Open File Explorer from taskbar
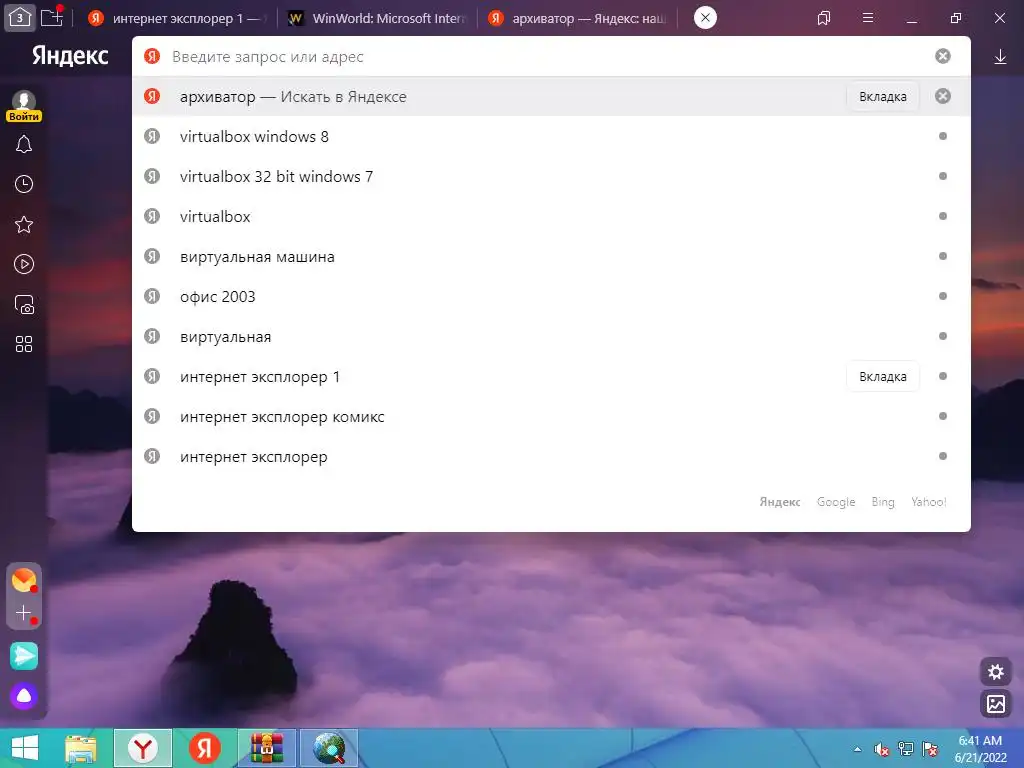The height and width of the screenshot is (768, 1024). tap(80, 748)
